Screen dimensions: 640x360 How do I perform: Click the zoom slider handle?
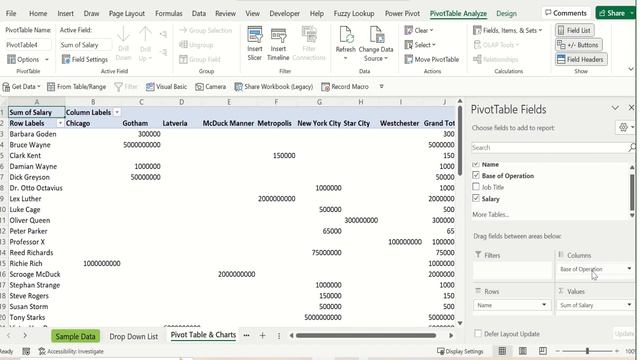tap(587, 351)
